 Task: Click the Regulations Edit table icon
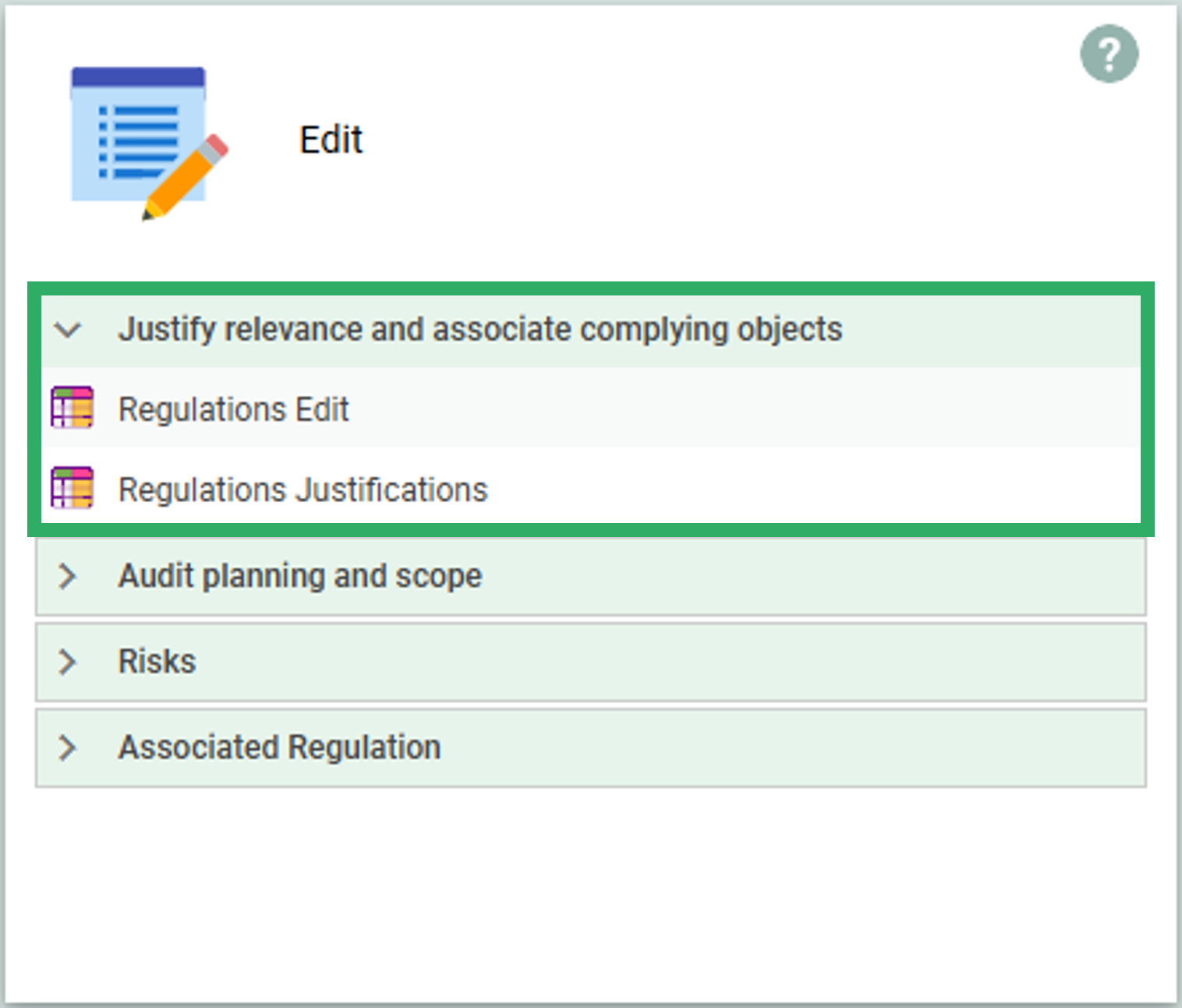(72, 408)
